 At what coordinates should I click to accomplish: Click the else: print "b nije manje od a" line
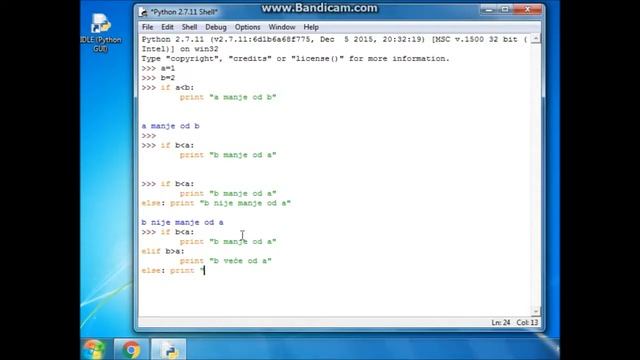tap(216, 203)
